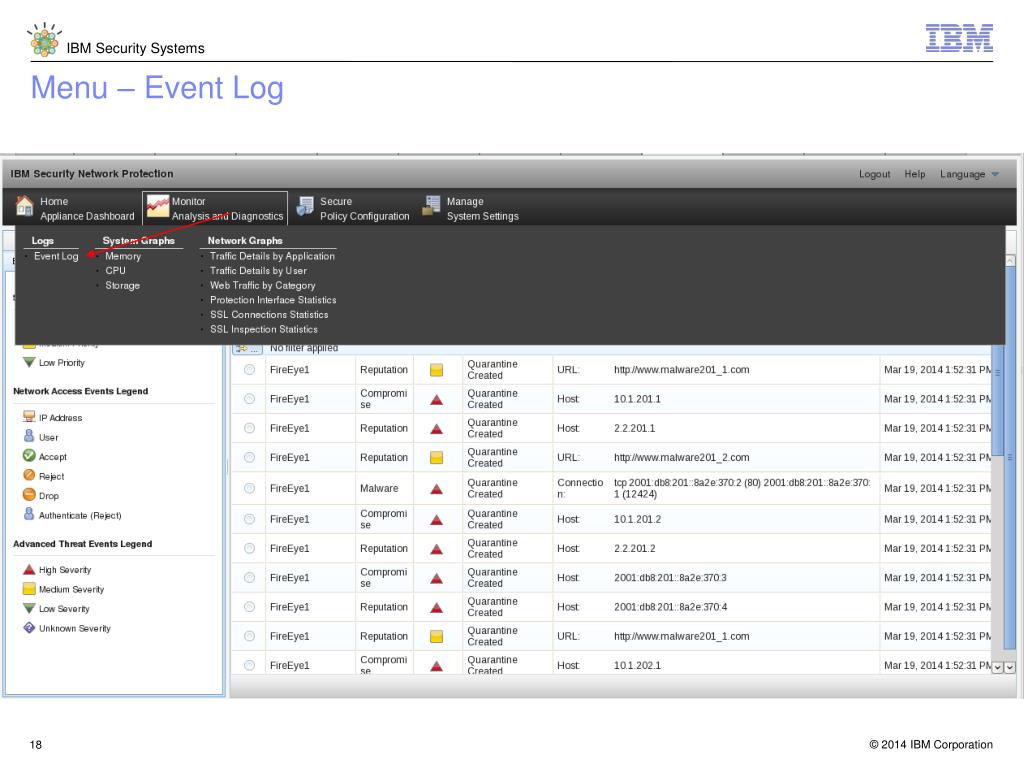Choose Storage under System Graphs
This screenshot has height=768, width=1024.
click(x=123, y=286)
